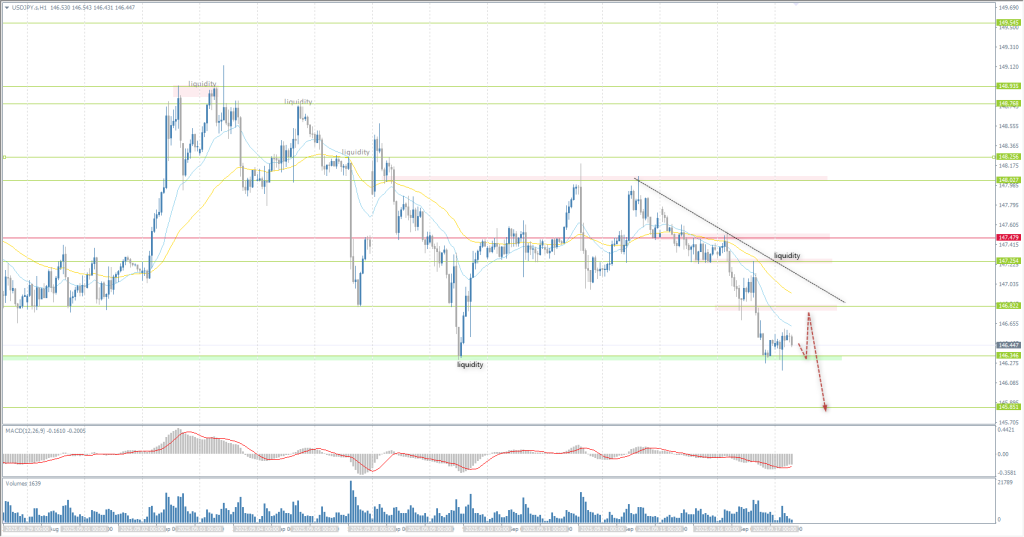Screen dimensions: 1024x537
Task: Select the black descending trendline
Action: [x=740, y=240]
